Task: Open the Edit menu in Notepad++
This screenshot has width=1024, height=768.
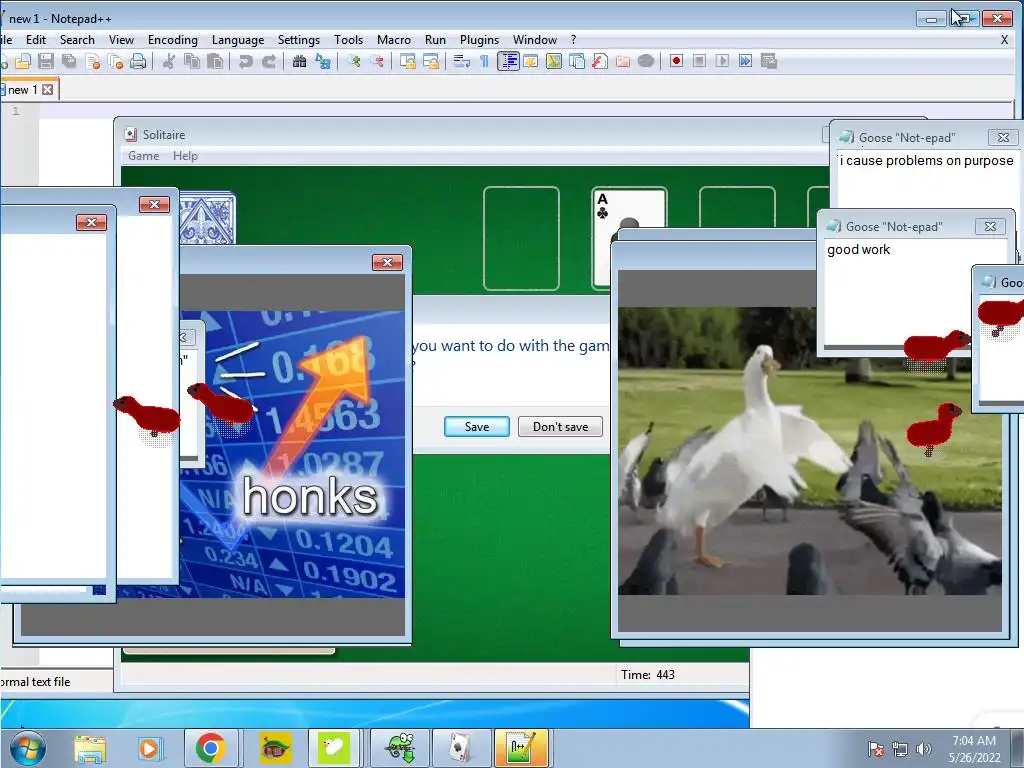Action: coord(36,40)
